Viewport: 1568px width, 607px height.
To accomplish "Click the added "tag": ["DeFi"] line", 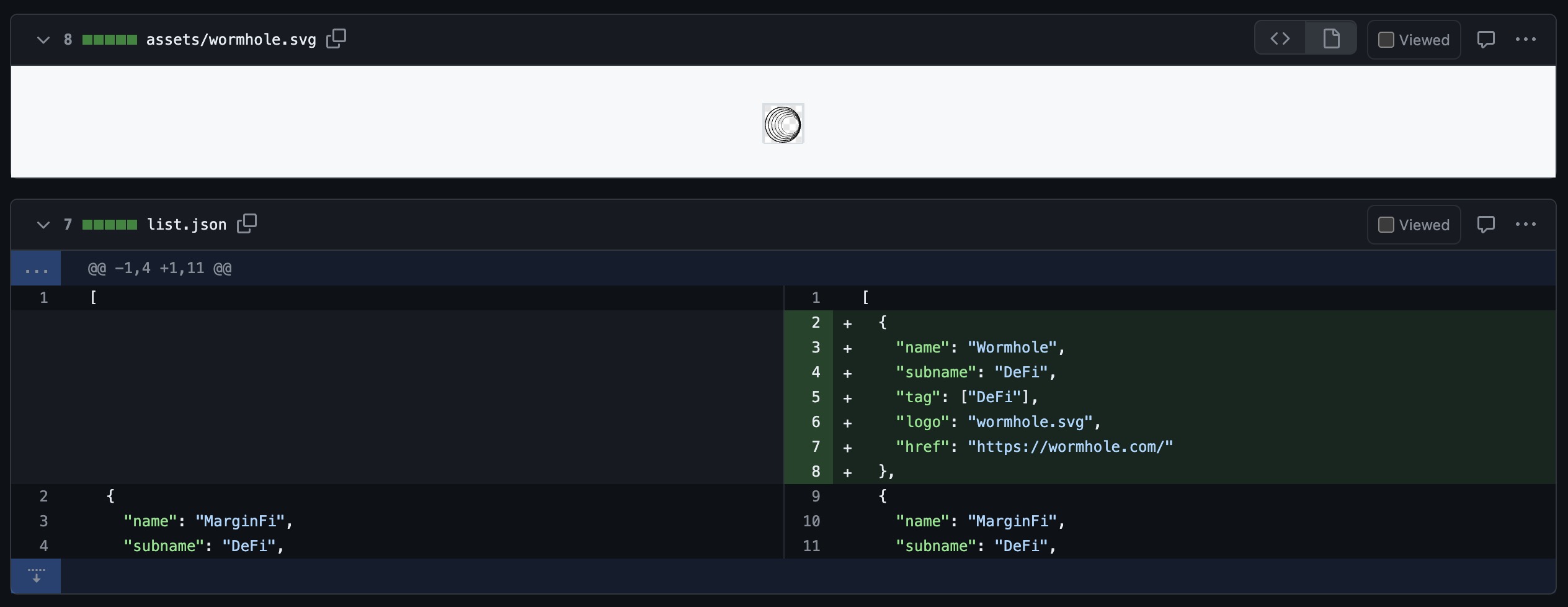I will [966, 397].
